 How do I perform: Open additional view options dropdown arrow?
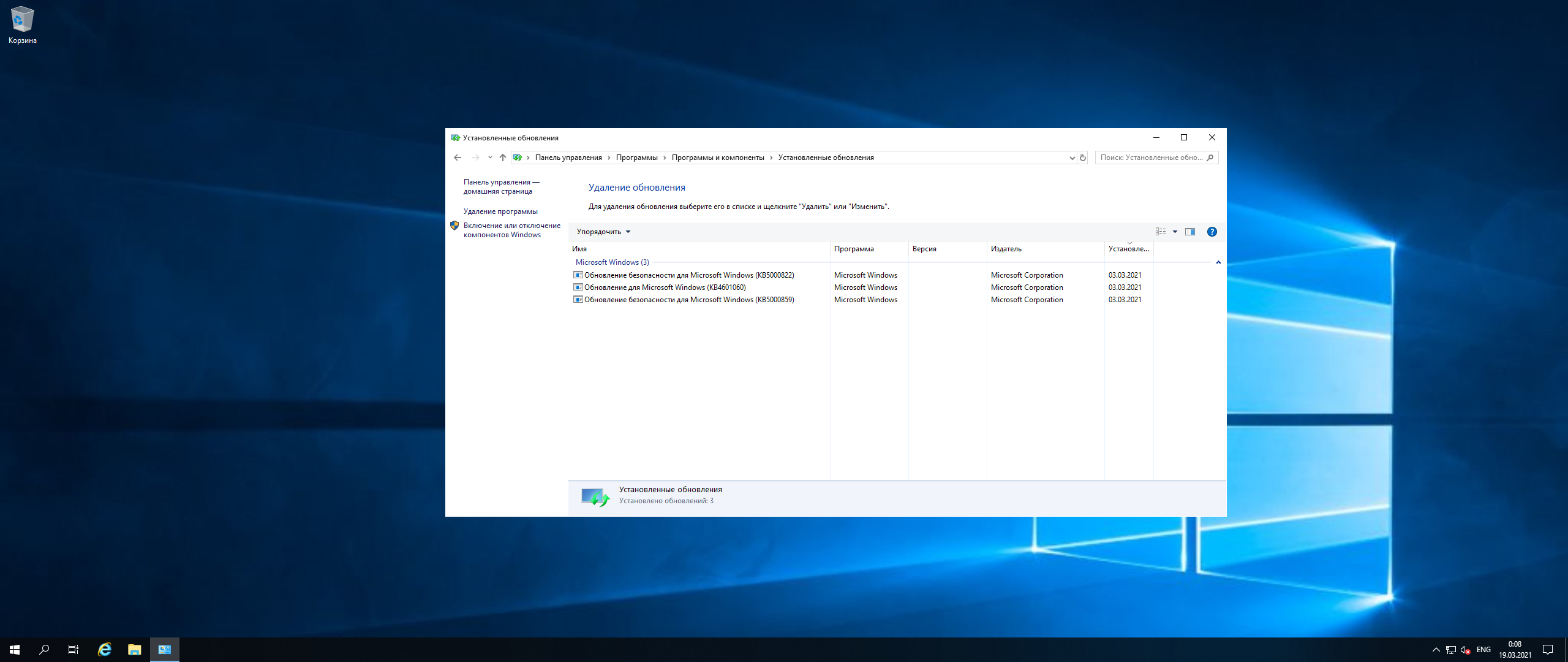pos(1175,232)
